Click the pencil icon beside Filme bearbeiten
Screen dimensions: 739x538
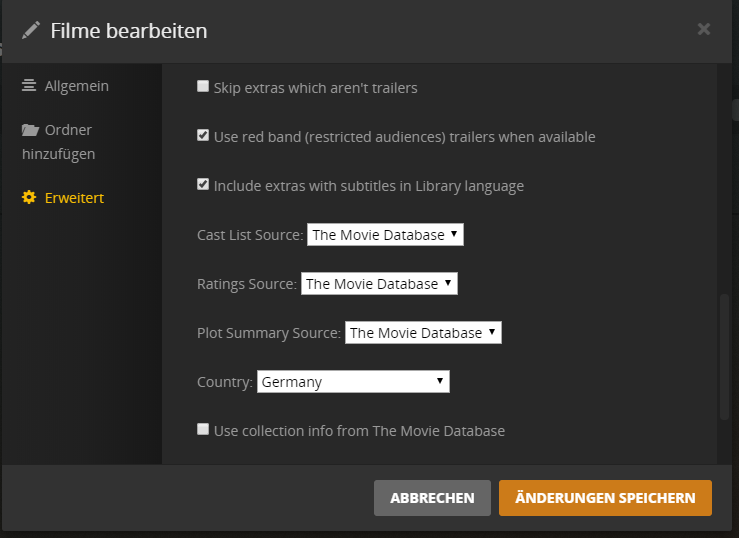pyautogui.click(x=31, y=30)
